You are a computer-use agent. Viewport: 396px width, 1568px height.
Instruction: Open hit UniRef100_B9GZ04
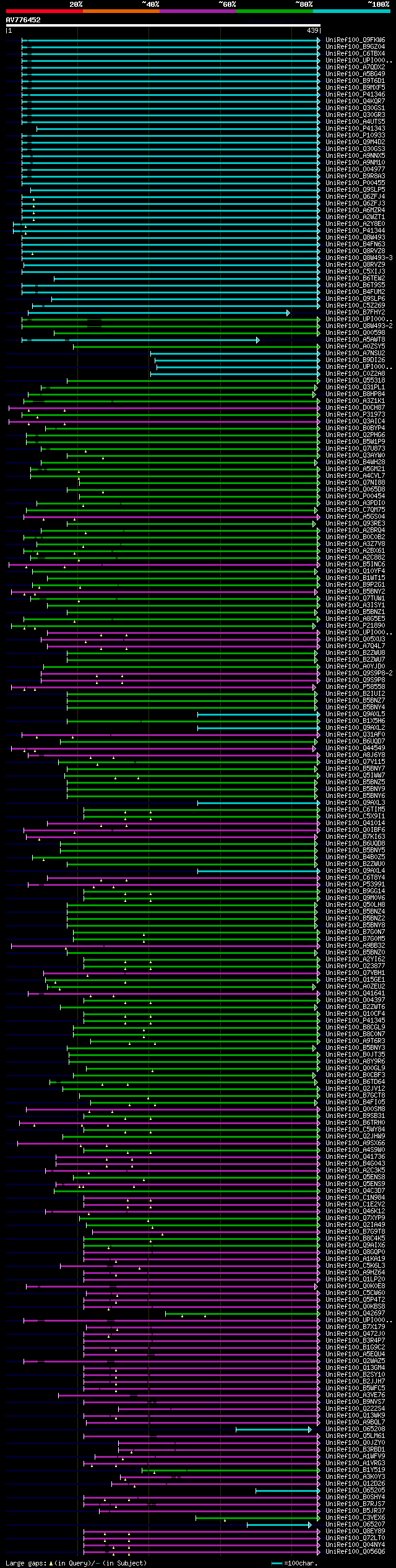click(355, 46)
